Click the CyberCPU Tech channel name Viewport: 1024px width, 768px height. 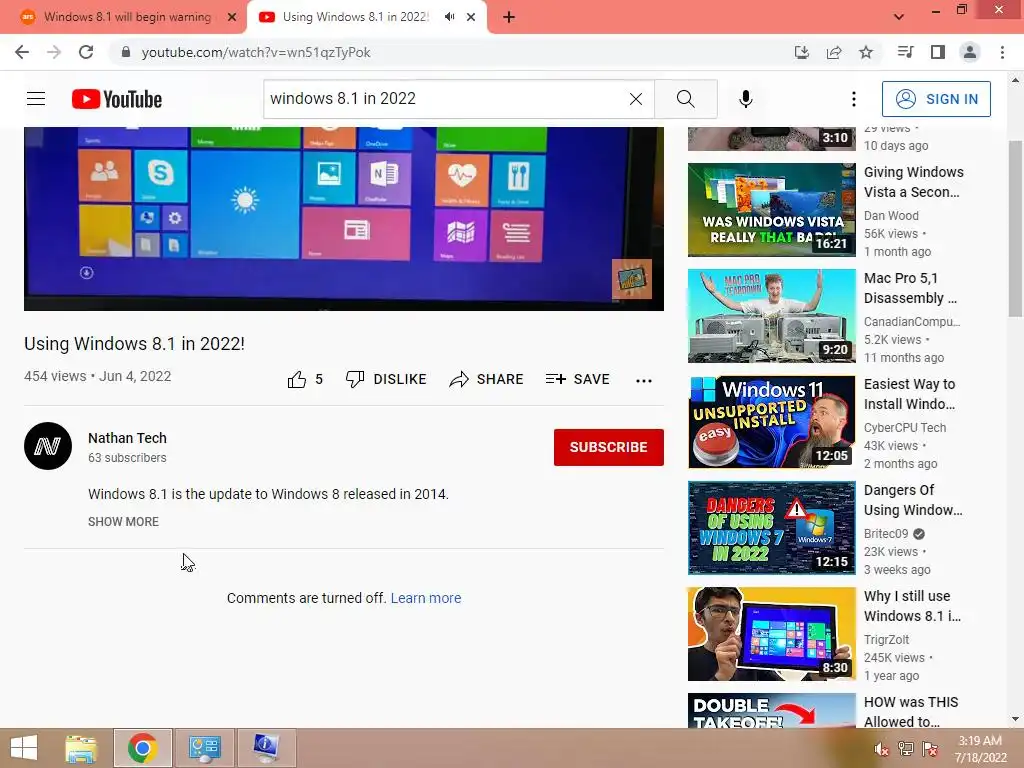(904, 428)
